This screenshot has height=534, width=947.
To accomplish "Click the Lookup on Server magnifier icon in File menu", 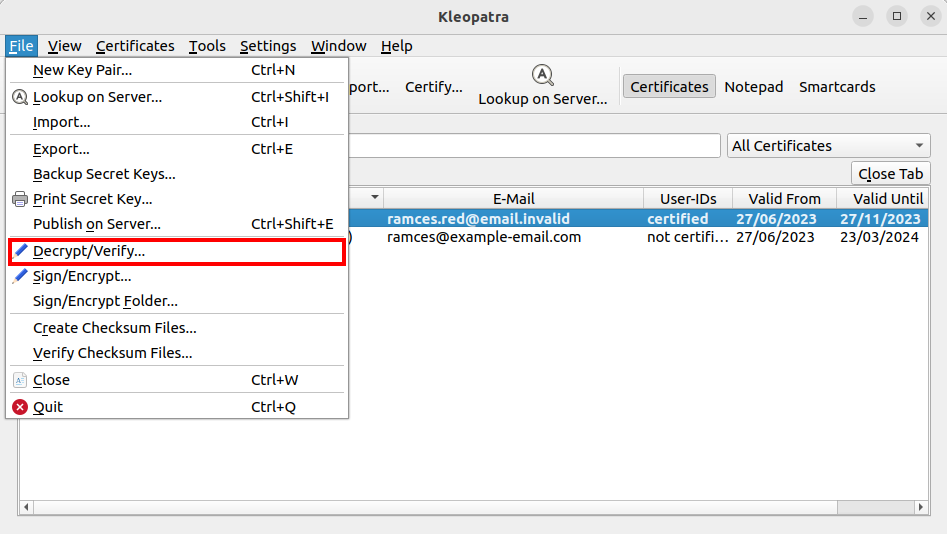I will point(20,97).
